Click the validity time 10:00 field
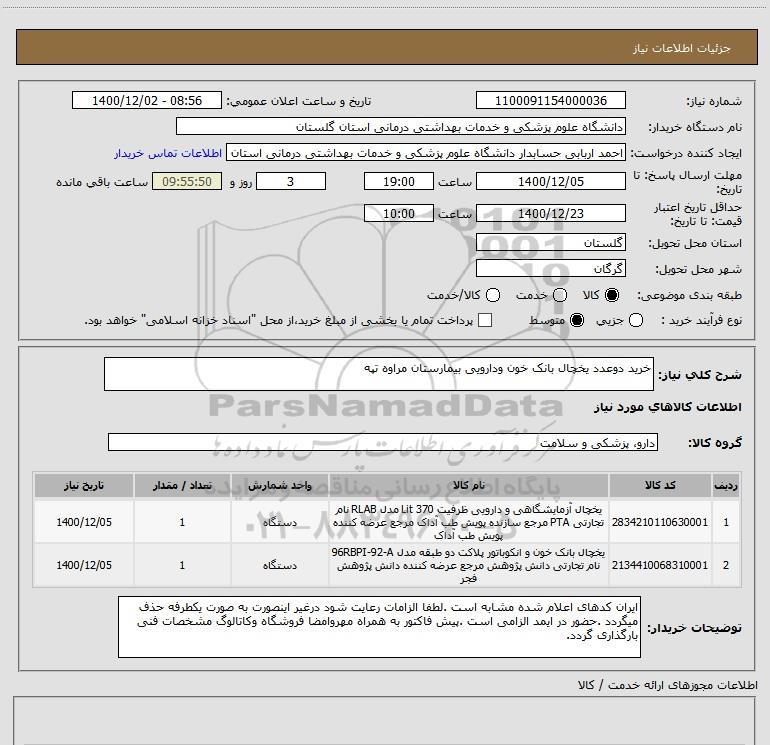Screen dimensions: 770x745 tap(399, 214)
